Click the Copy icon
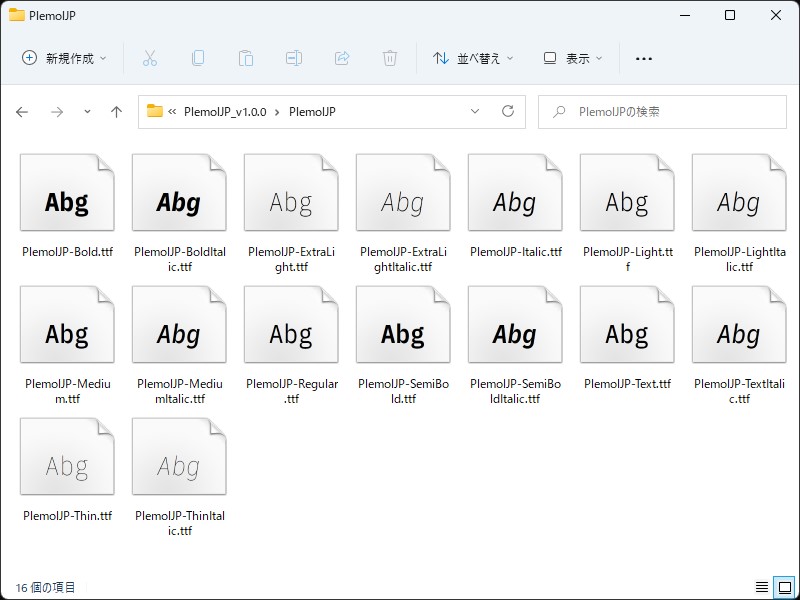The height and width of the screenshot is (600, 800). tap(198, 58)
